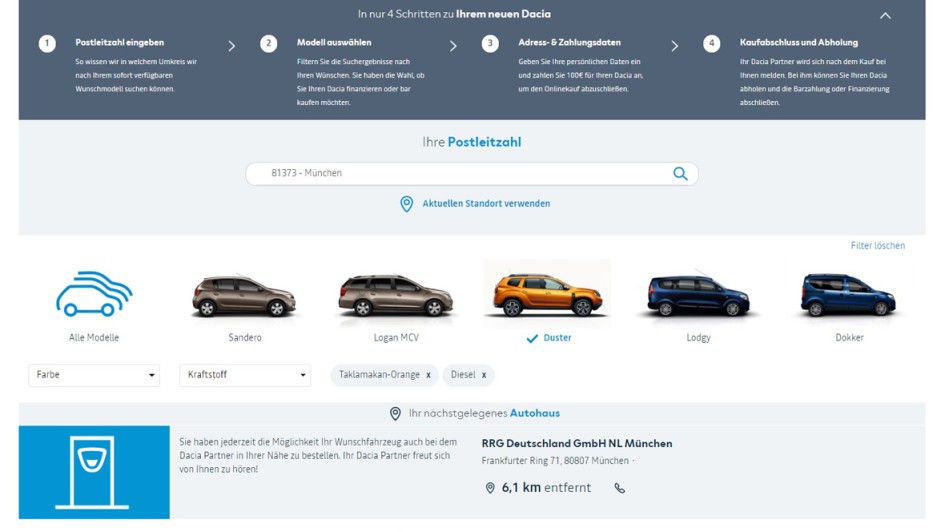Open the Farbe dropdown
Image resolution: width=945 pixels, height=532 pixels.
click(x=94, y=375)
